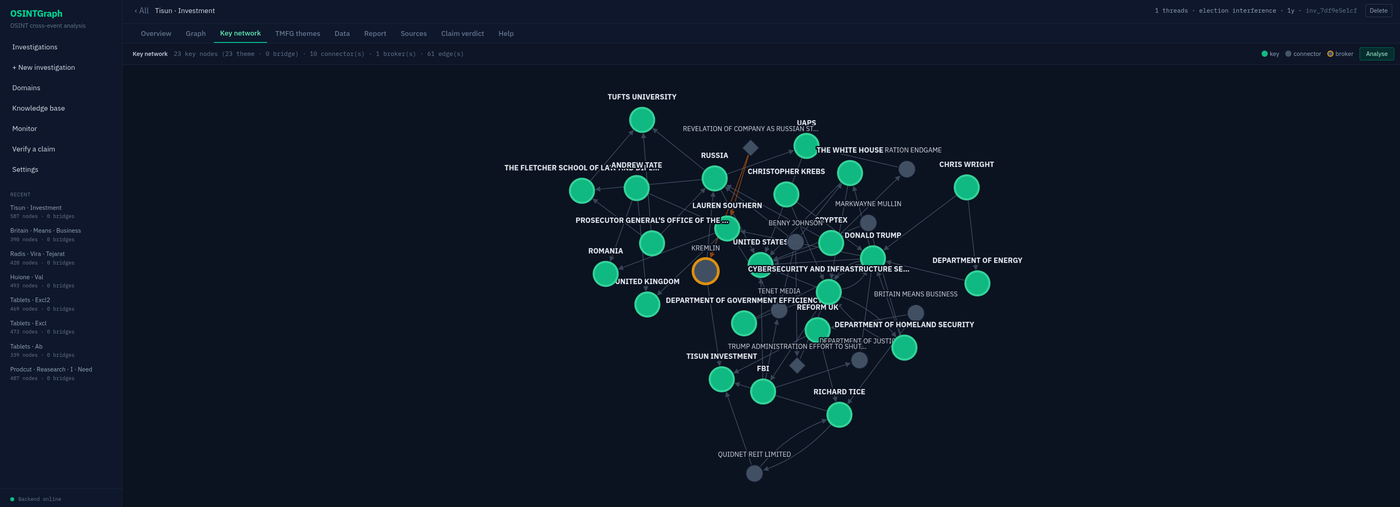
Task: Switch to the Graph tab
Action: click(x=196, y=33)
